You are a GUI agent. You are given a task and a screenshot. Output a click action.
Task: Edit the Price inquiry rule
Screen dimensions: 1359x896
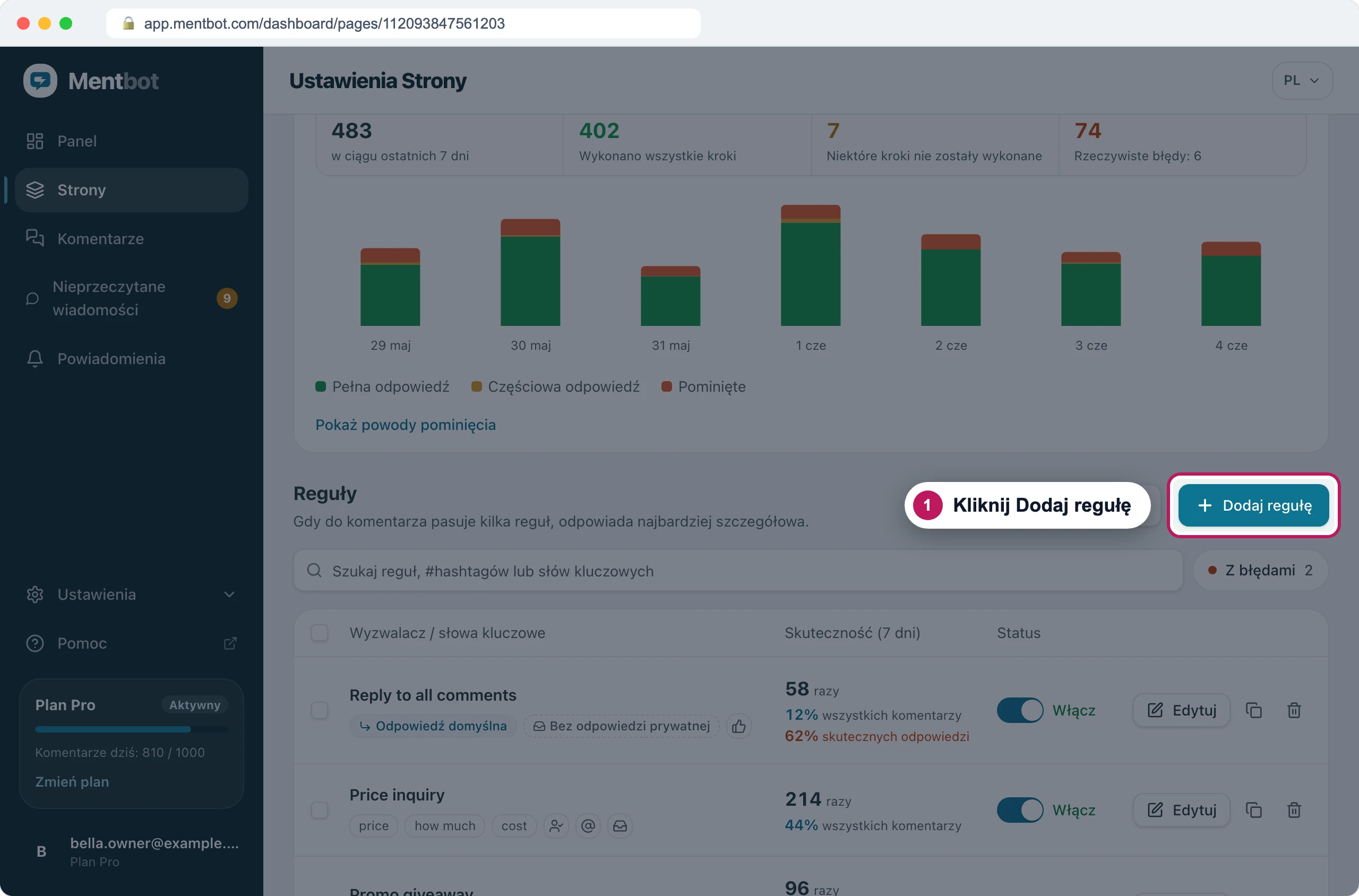point(1181,809)
